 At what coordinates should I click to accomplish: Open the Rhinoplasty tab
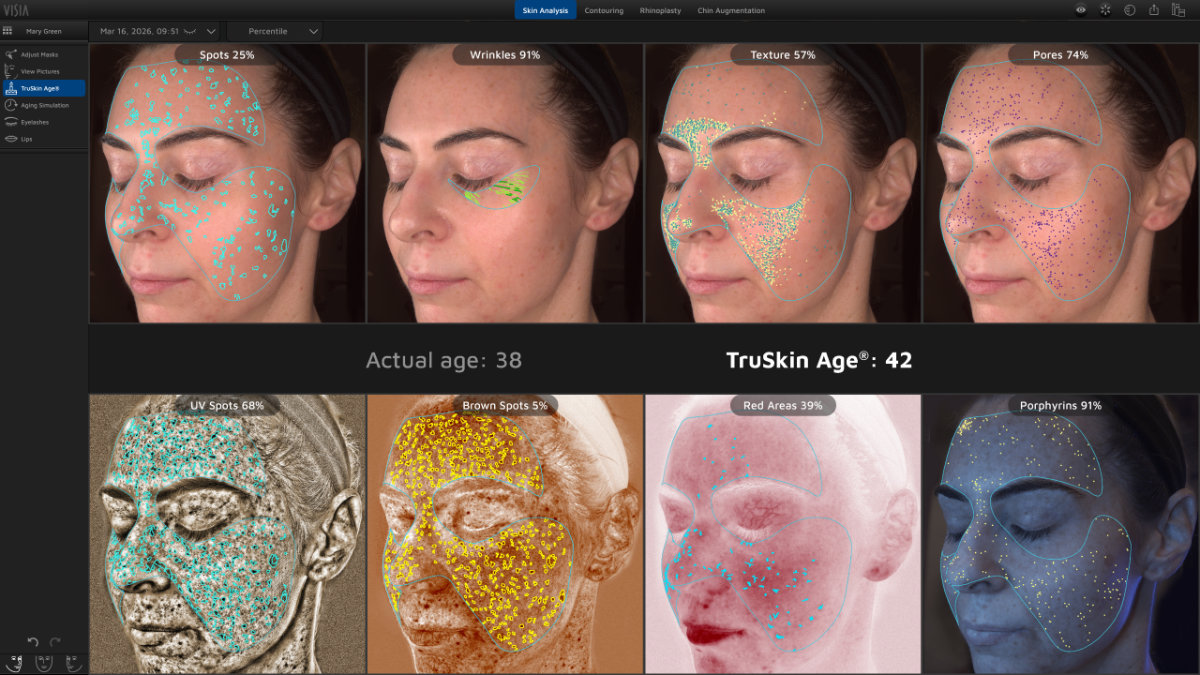(661, 10)
